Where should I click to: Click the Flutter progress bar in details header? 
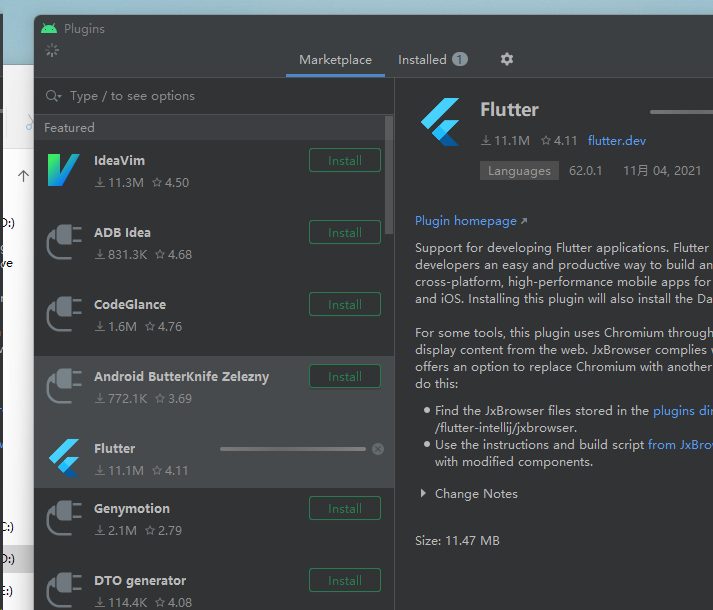[x=681, y=112]
